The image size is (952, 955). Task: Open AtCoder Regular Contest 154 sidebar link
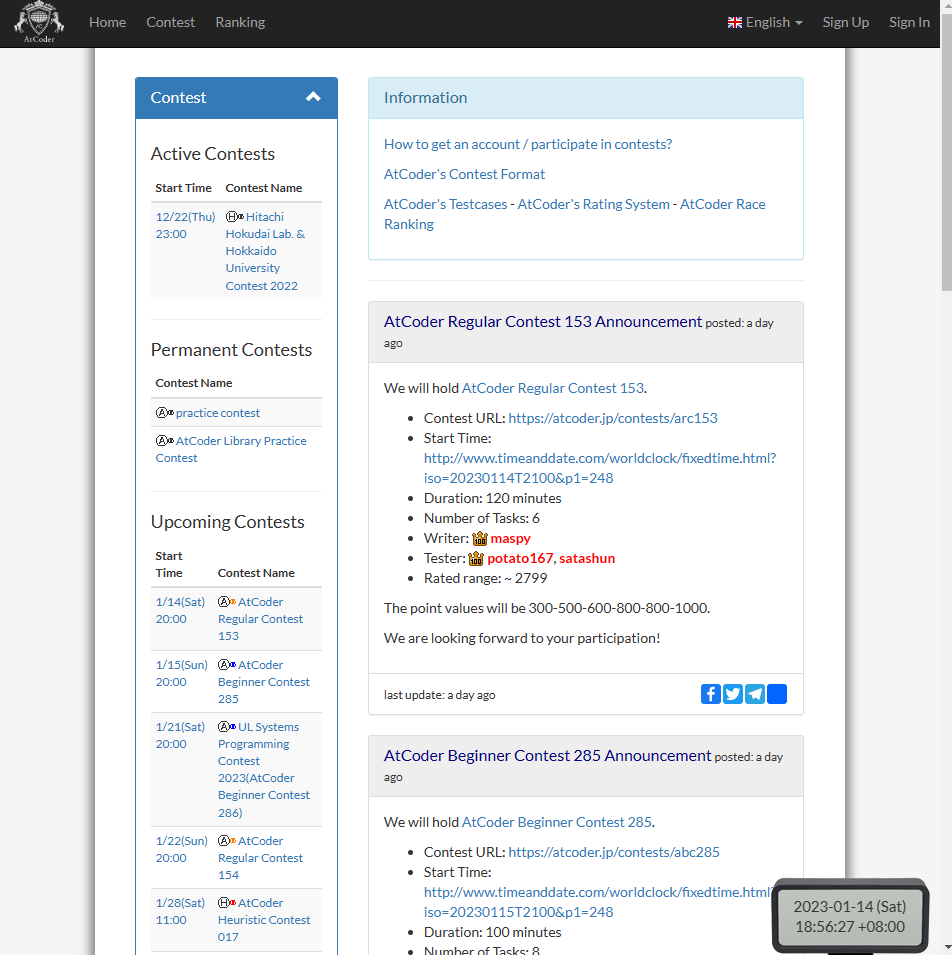[x=261, y=858]
